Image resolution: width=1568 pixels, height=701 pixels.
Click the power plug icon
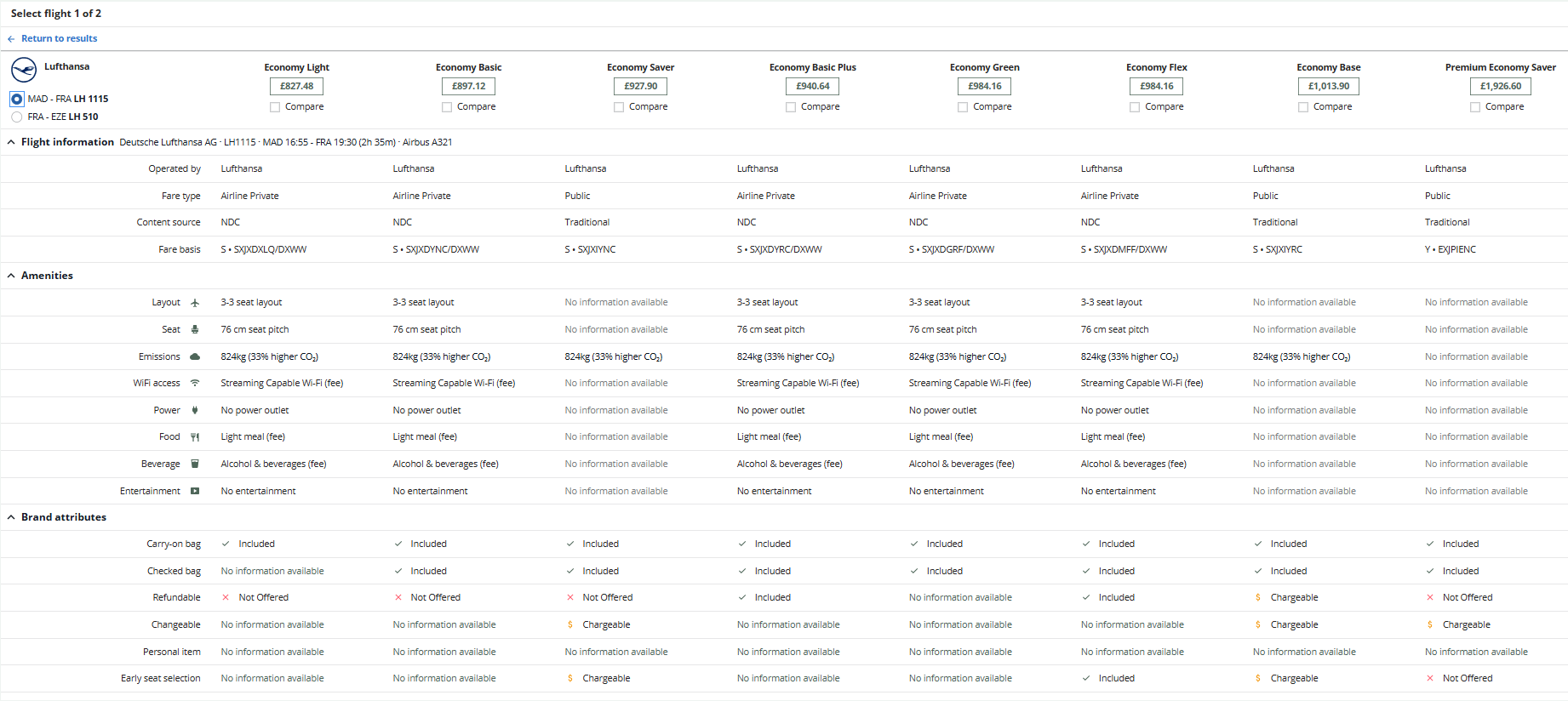tap(195, 410)
